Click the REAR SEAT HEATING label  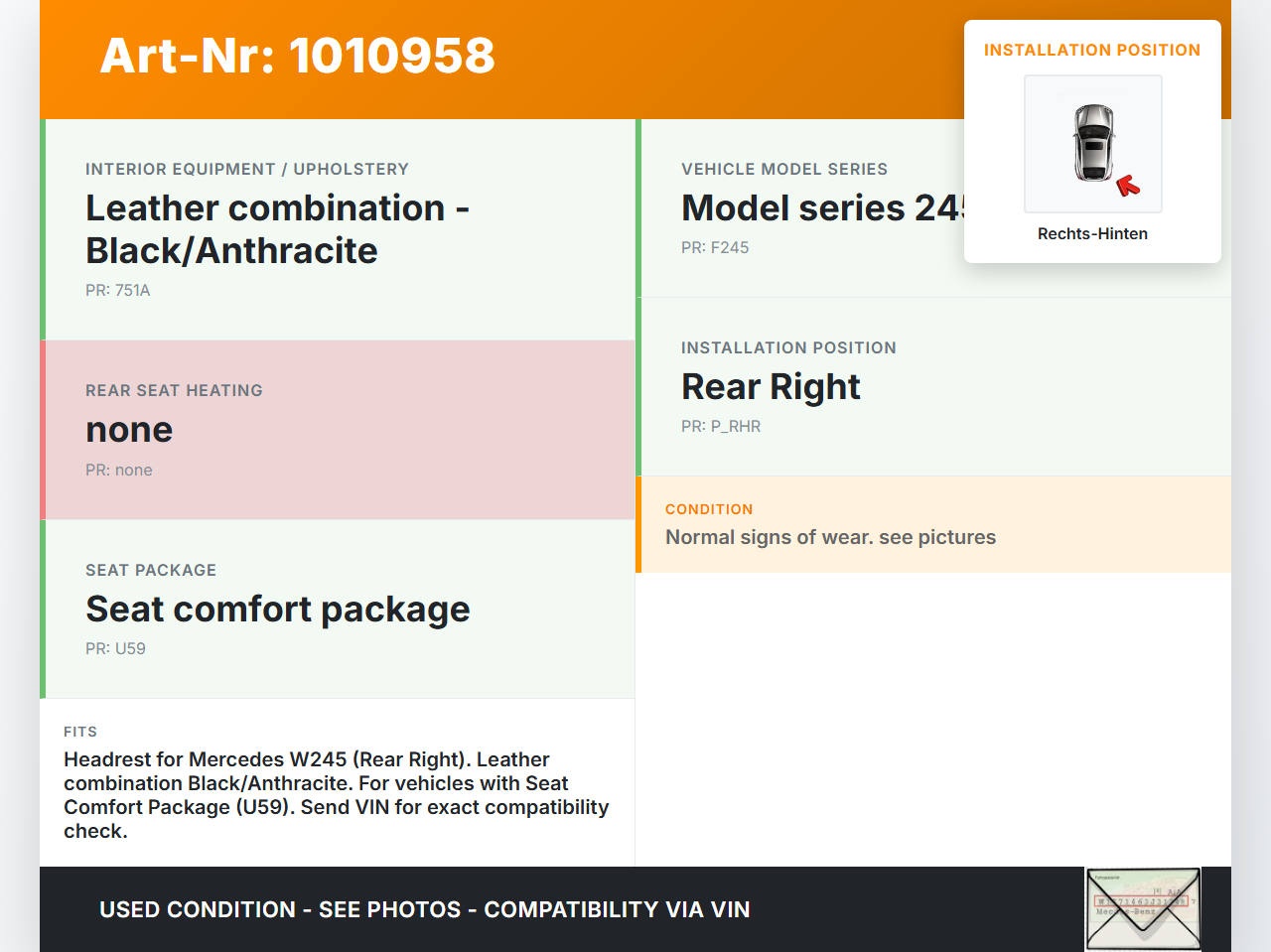click(174, 390)
